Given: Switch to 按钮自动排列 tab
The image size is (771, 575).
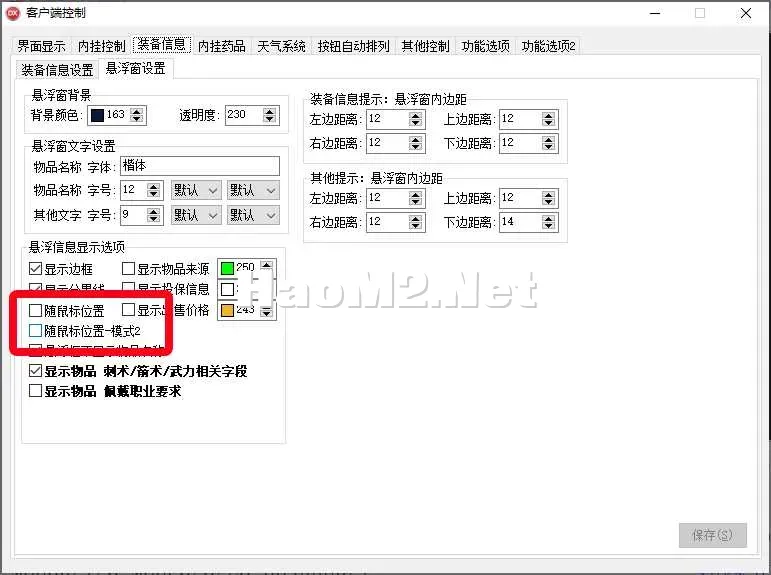Looking at the screenshot, I should (x=354, y=46).
